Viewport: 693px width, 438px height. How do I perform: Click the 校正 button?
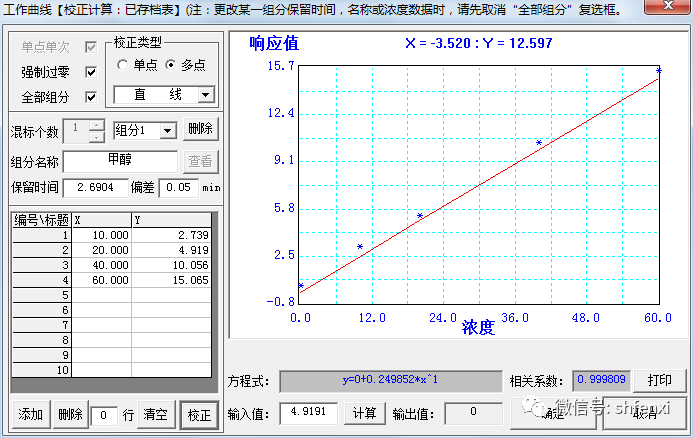click(199, 414)
